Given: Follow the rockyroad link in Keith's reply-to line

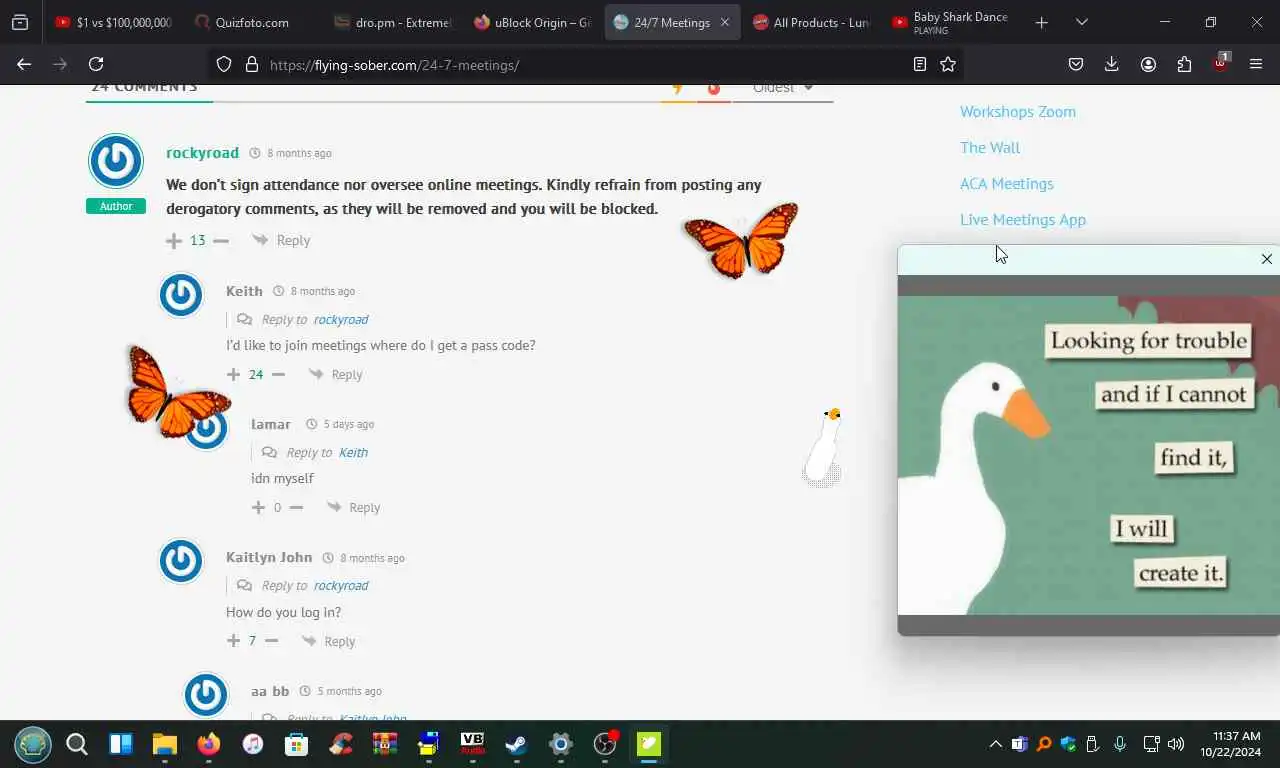Looking at the screenshot, I should (x=341, y=319).
